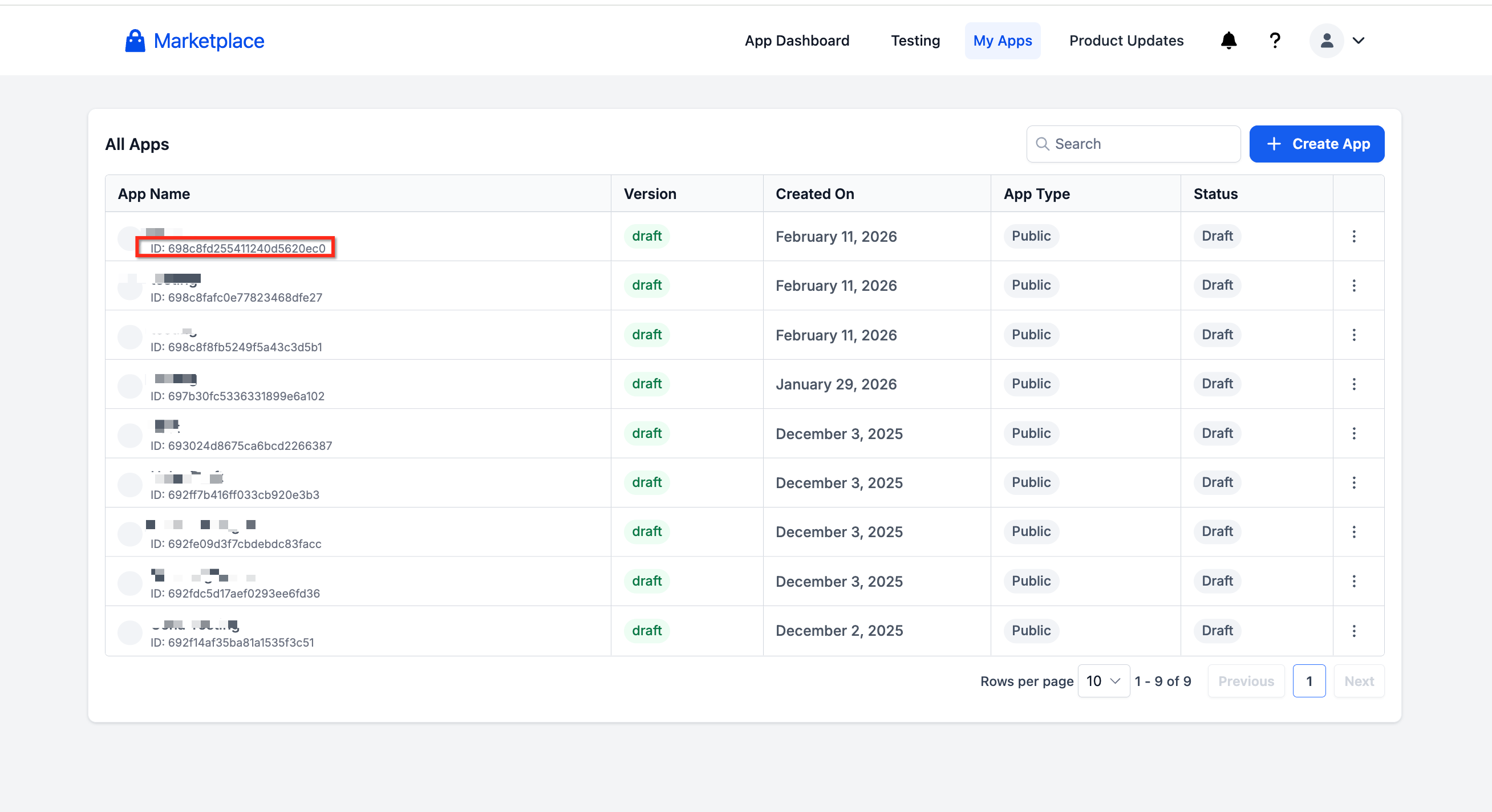Focus the Search input field
The image size is (1492, 812).
coord(1141,144)
